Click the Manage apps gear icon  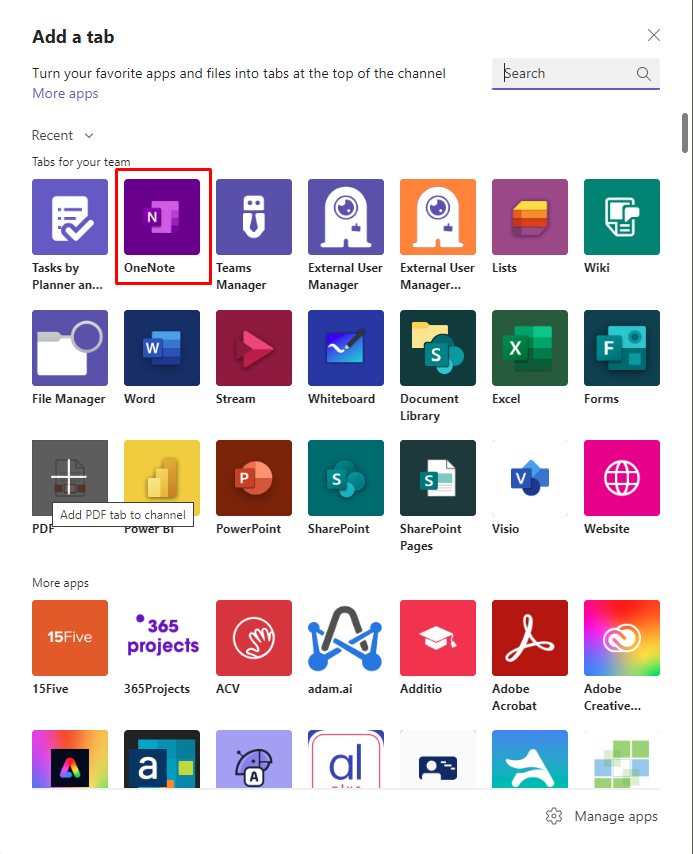[x=554, y=816]
